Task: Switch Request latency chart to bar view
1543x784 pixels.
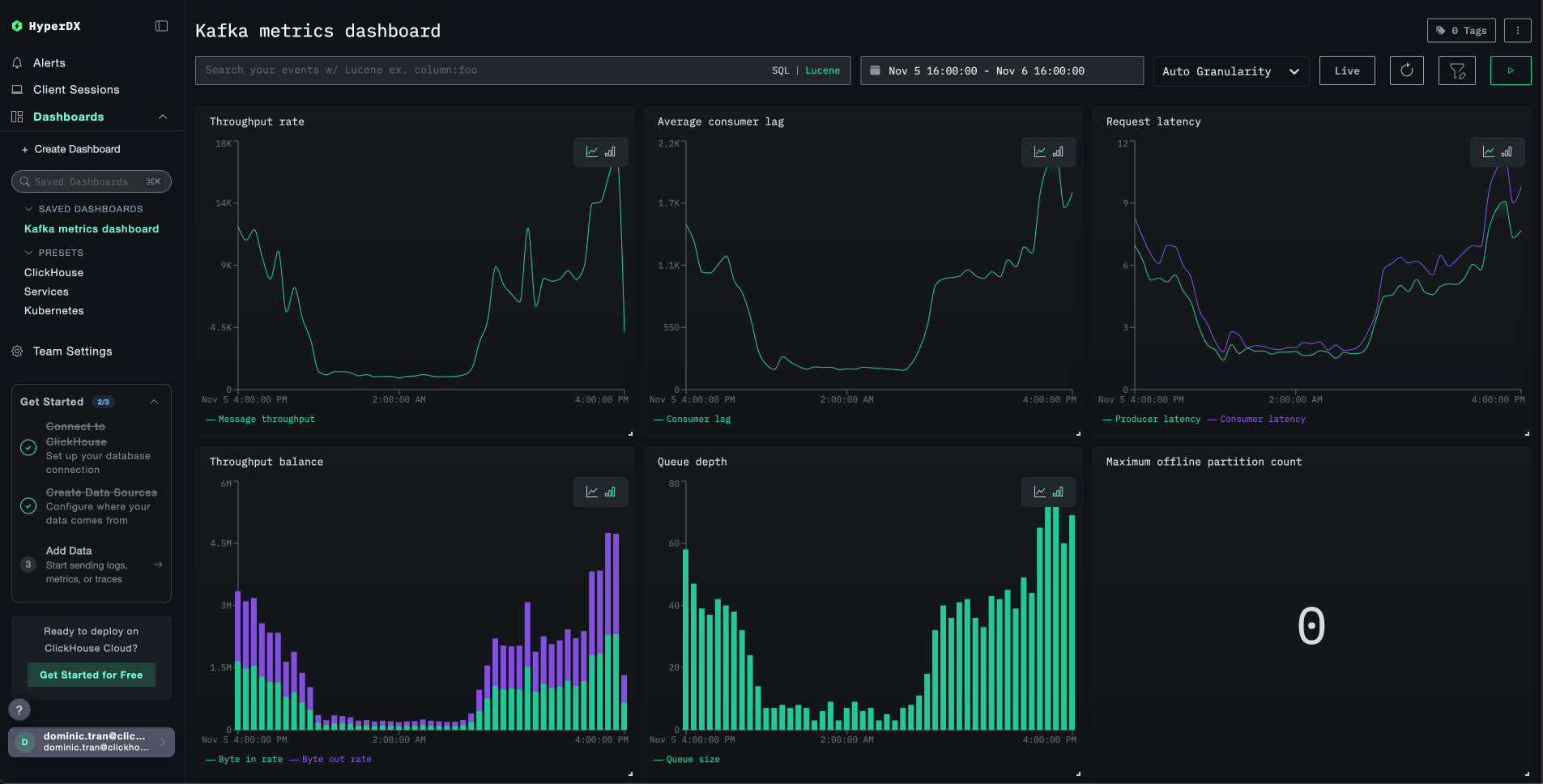Action: pos(1506,151)
